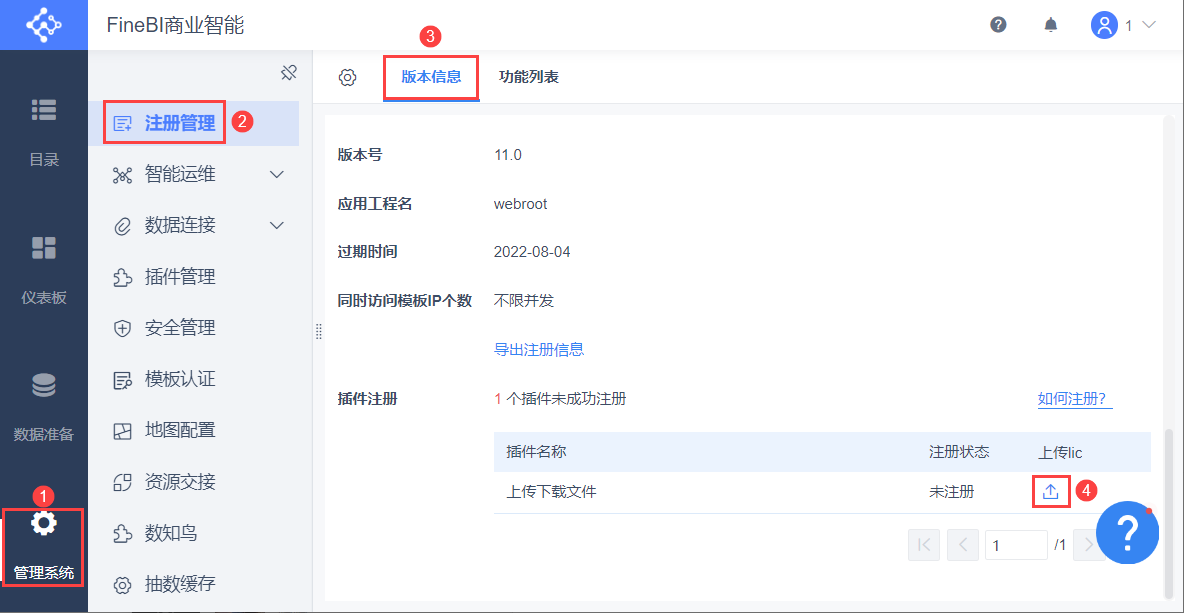
Task: Click the 注册管理 list icon
Action: 122,123
